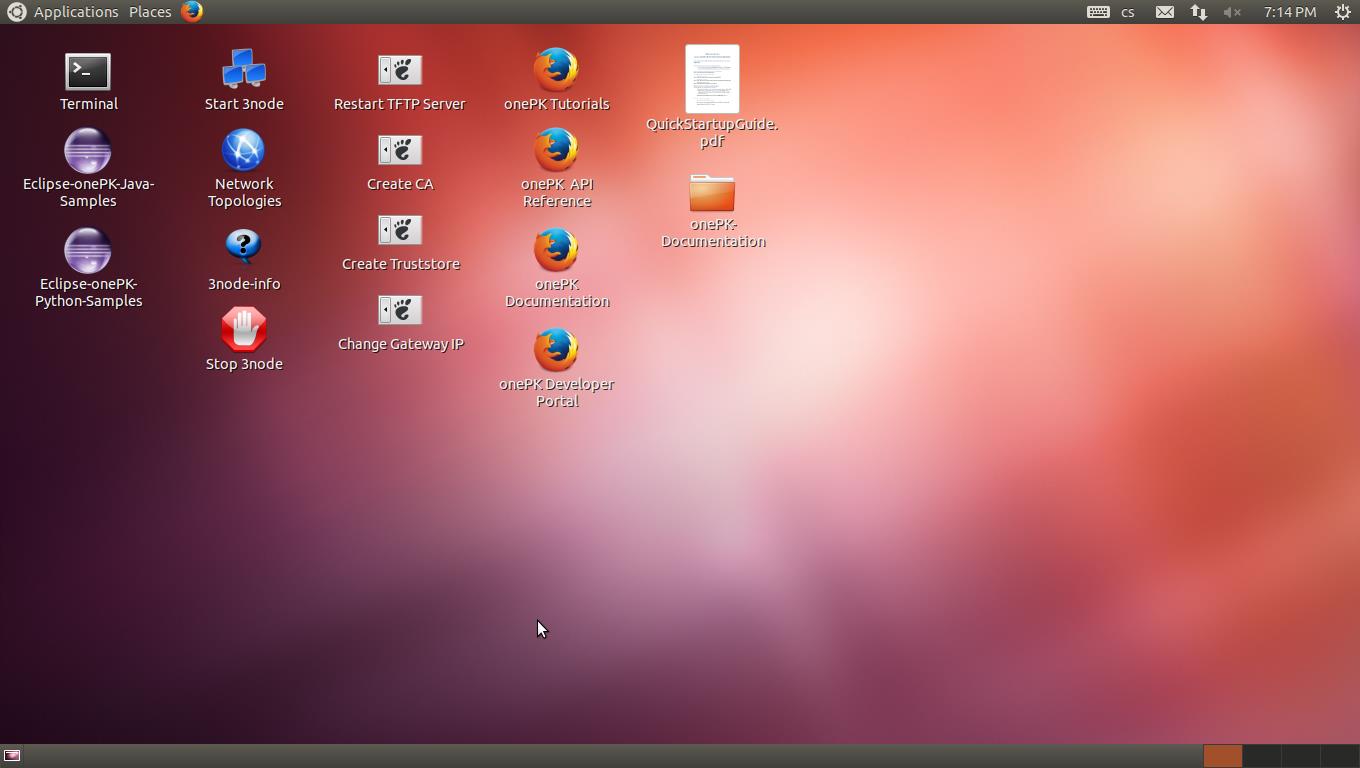Launch Eclipse-onePK-Java-Samples shortcut
The height and width of the screenshot is (768, 1360).
click(x=88, y=151)
